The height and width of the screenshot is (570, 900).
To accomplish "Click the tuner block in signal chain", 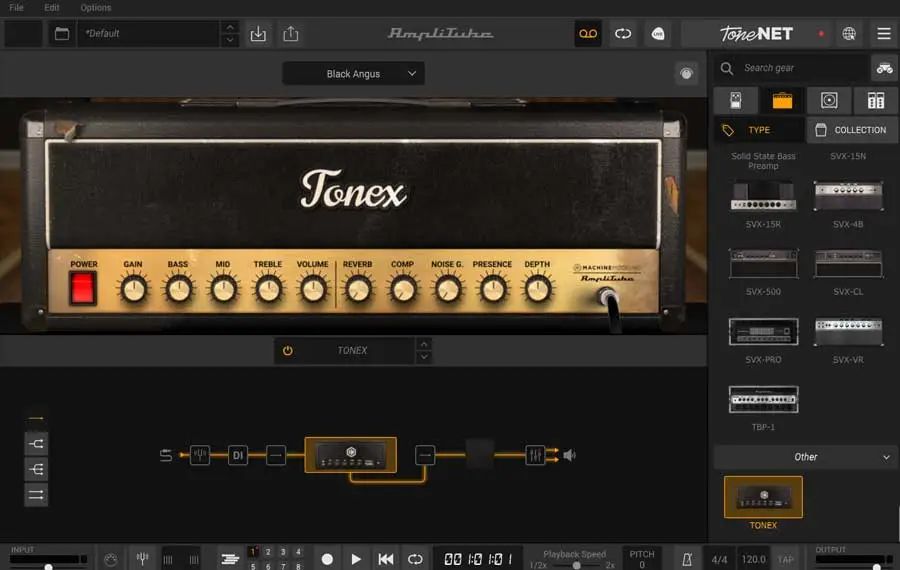I will pyautogui.click(x=200, y=455).
